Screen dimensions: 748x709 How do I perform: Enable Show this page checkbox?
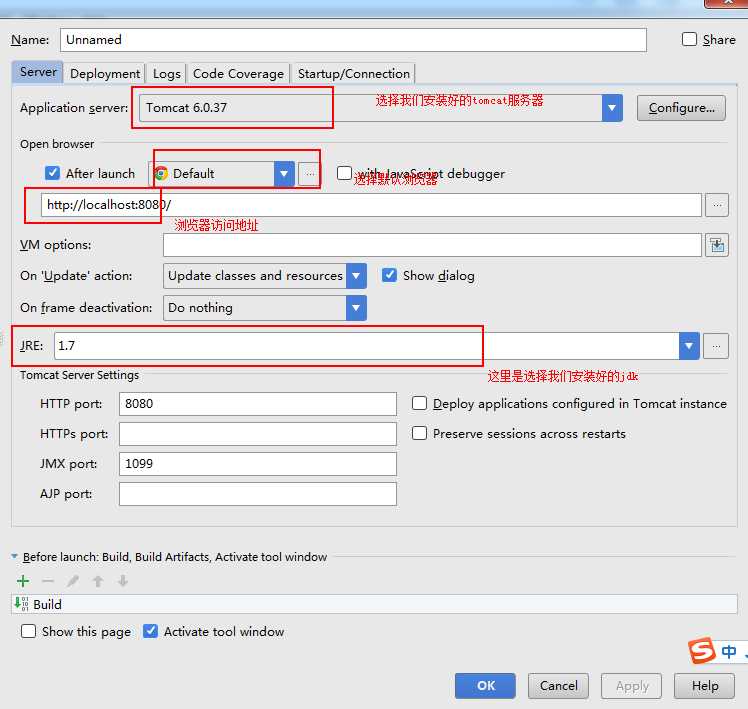tap(28, 631)
